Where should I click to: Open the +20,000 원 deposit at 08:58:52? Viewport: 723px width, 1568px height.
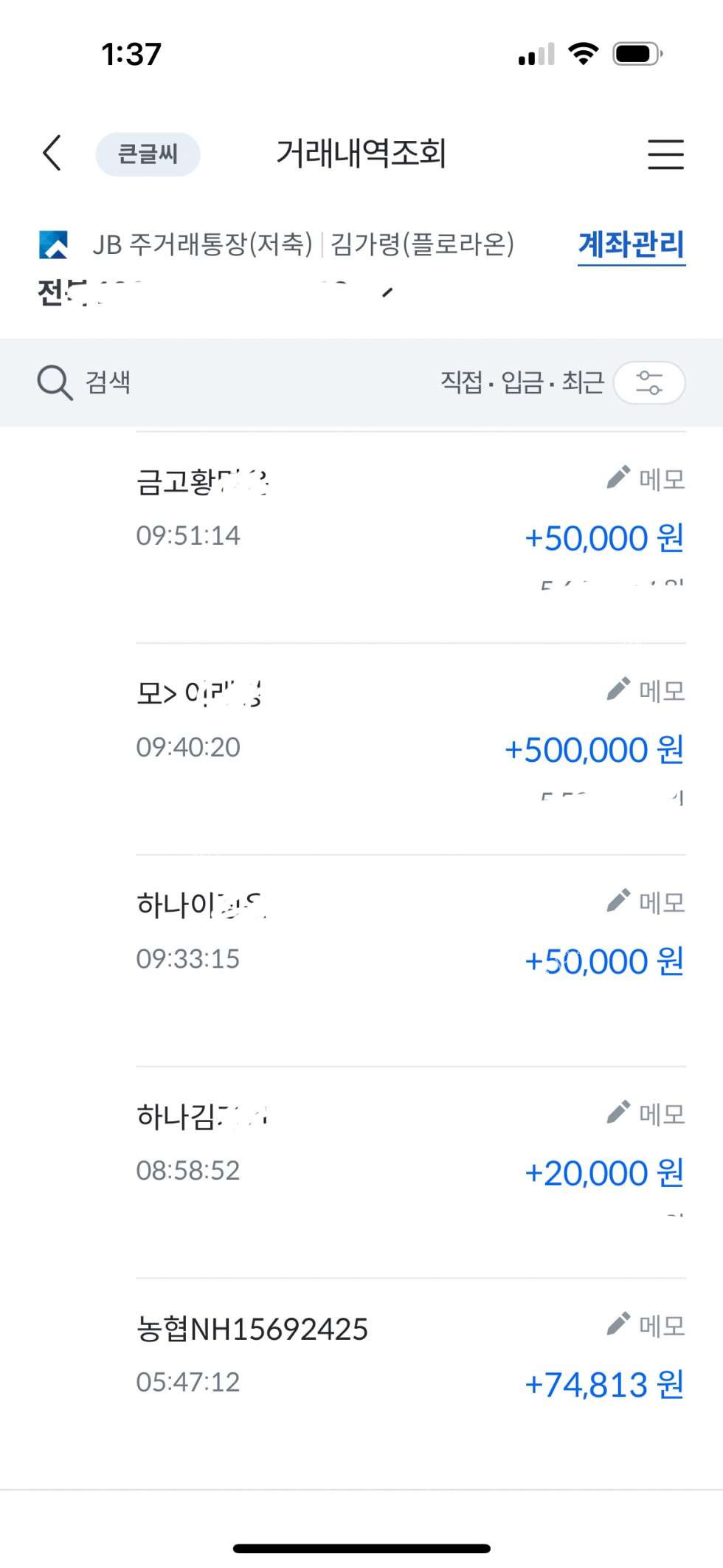pos(603,1173)
